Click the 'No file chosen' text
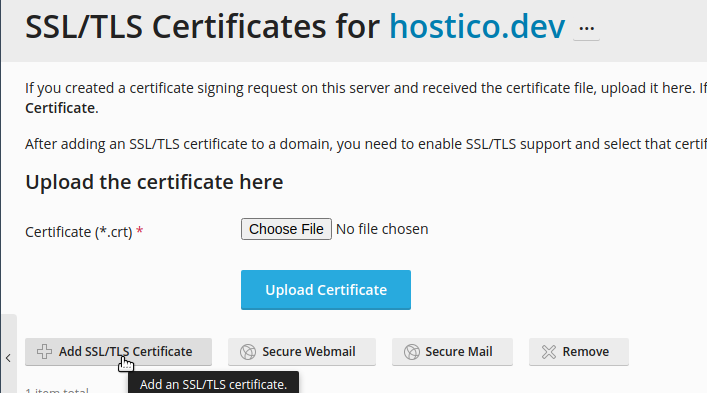This screenshot has width=707, height=393. [x=382, y=229]
